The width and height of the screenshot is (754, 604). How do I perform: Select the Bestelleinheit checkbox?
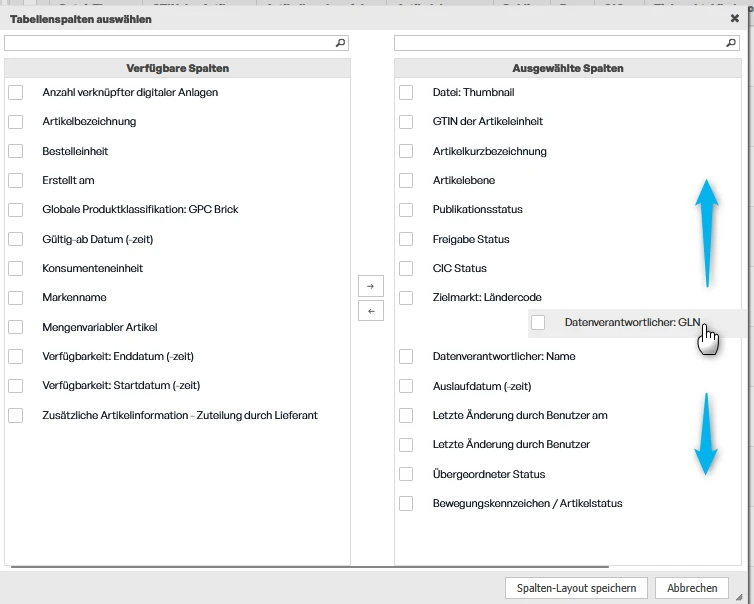click(15, 151)
